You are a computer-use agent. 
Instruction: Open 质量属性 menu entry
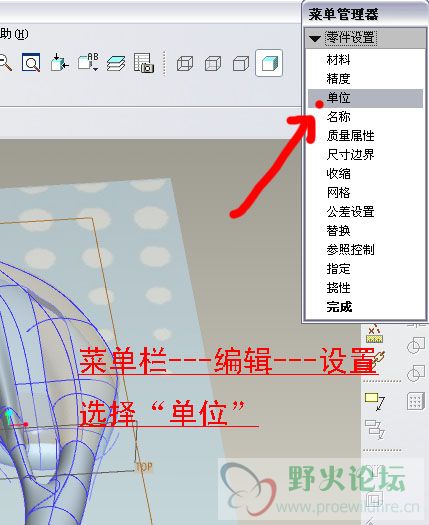(350, 136)
